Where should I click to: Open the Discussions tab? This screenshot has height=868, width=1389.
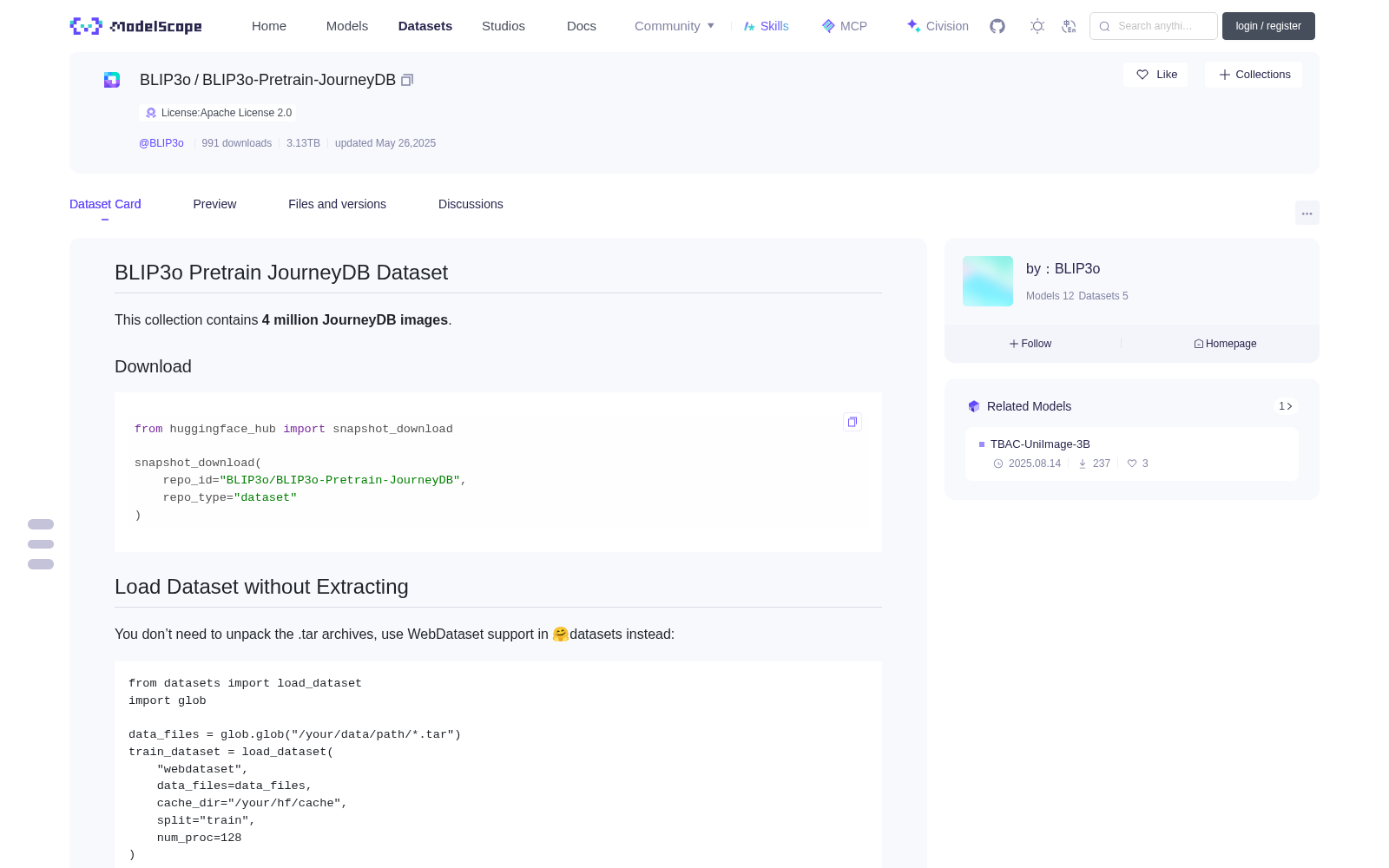click(x=471, y=204)
